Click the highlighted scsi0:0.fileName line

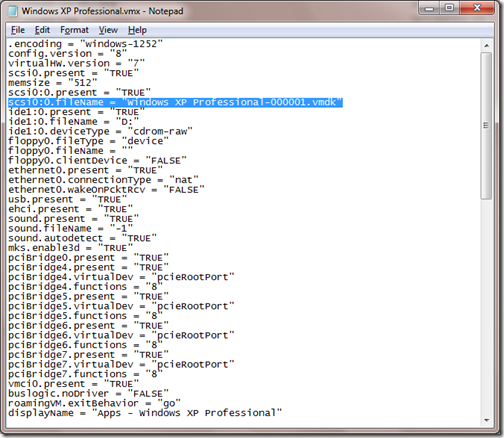(175, 102)
